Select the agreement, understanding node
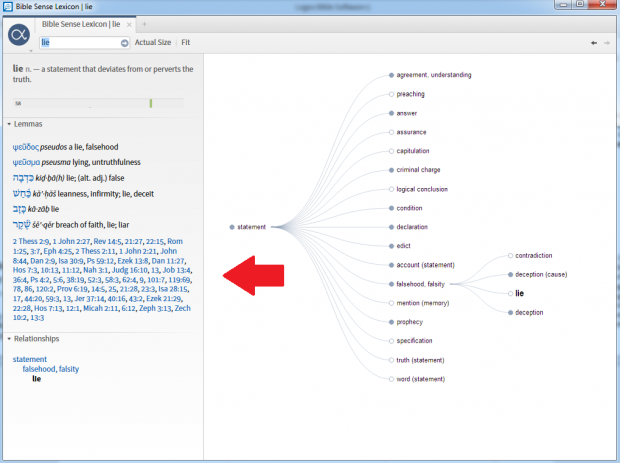Screen dimensions: 620x463 pyautogui.click(x=433, y=75)
